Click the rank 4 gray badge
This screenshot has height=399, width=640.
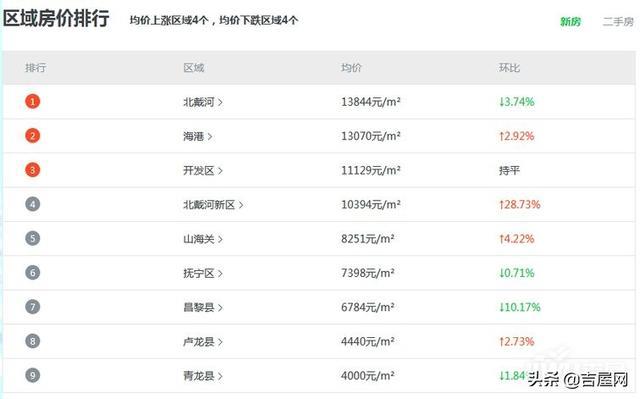(33, 204)
